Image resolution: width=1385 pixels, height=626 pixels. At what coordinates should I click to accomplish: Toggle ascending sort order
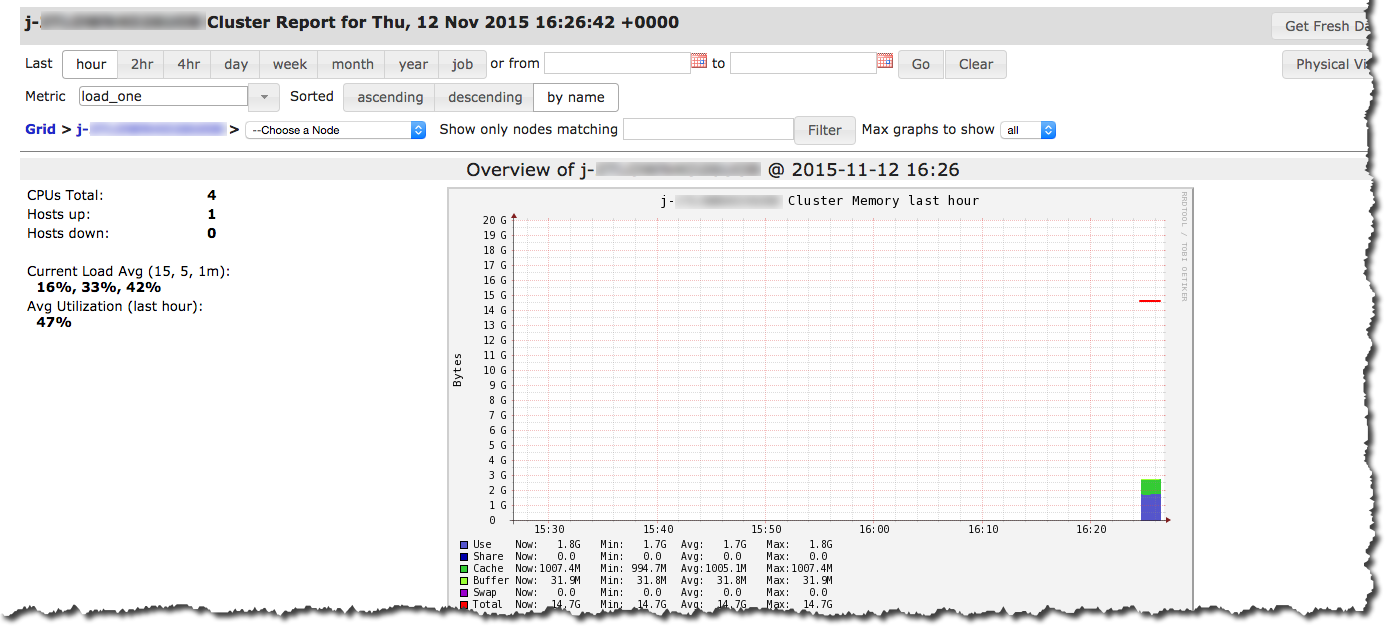point(389,97)
